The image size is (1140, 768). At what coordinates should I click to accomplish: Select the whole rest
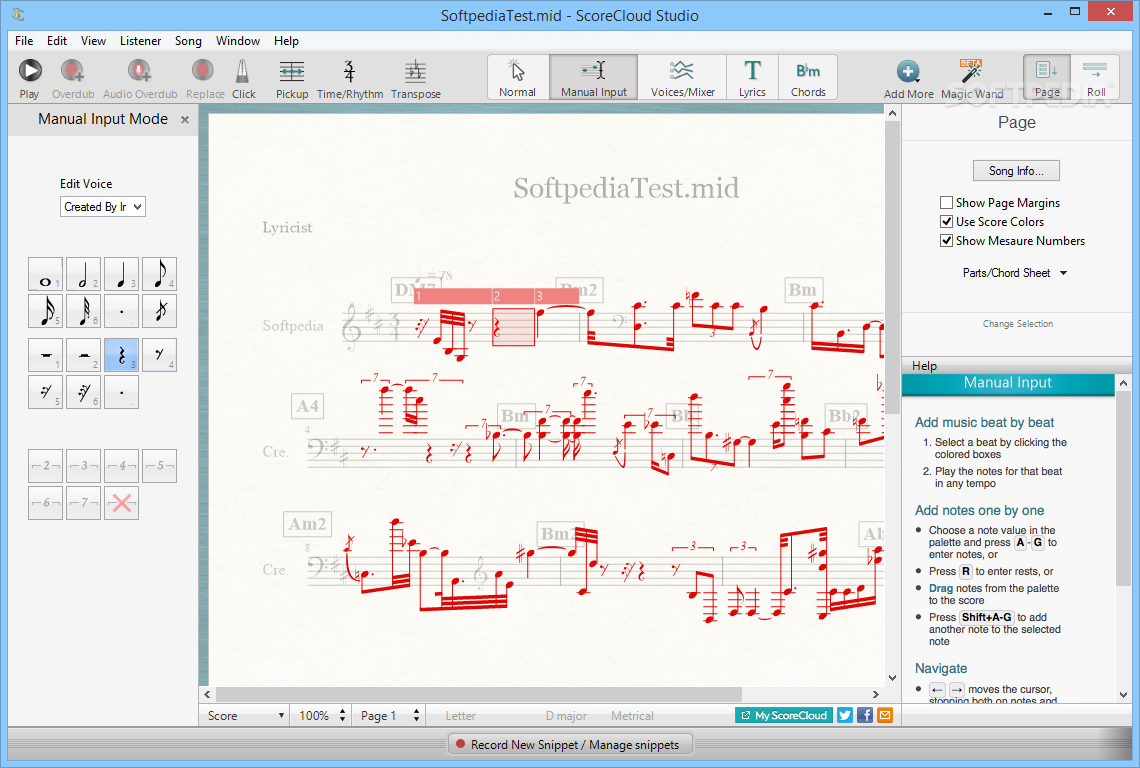pos(46,356)
